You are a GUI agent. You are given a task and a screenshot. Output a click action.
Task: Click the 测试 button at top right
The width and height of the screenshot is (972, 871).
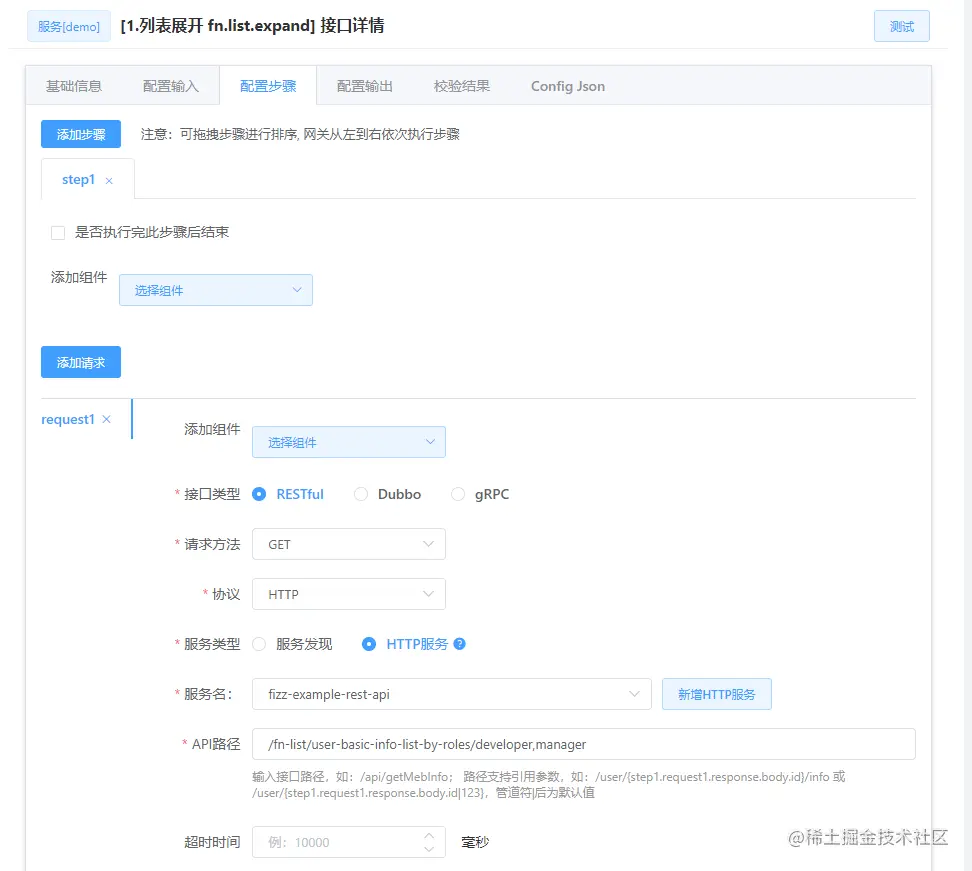901,26
